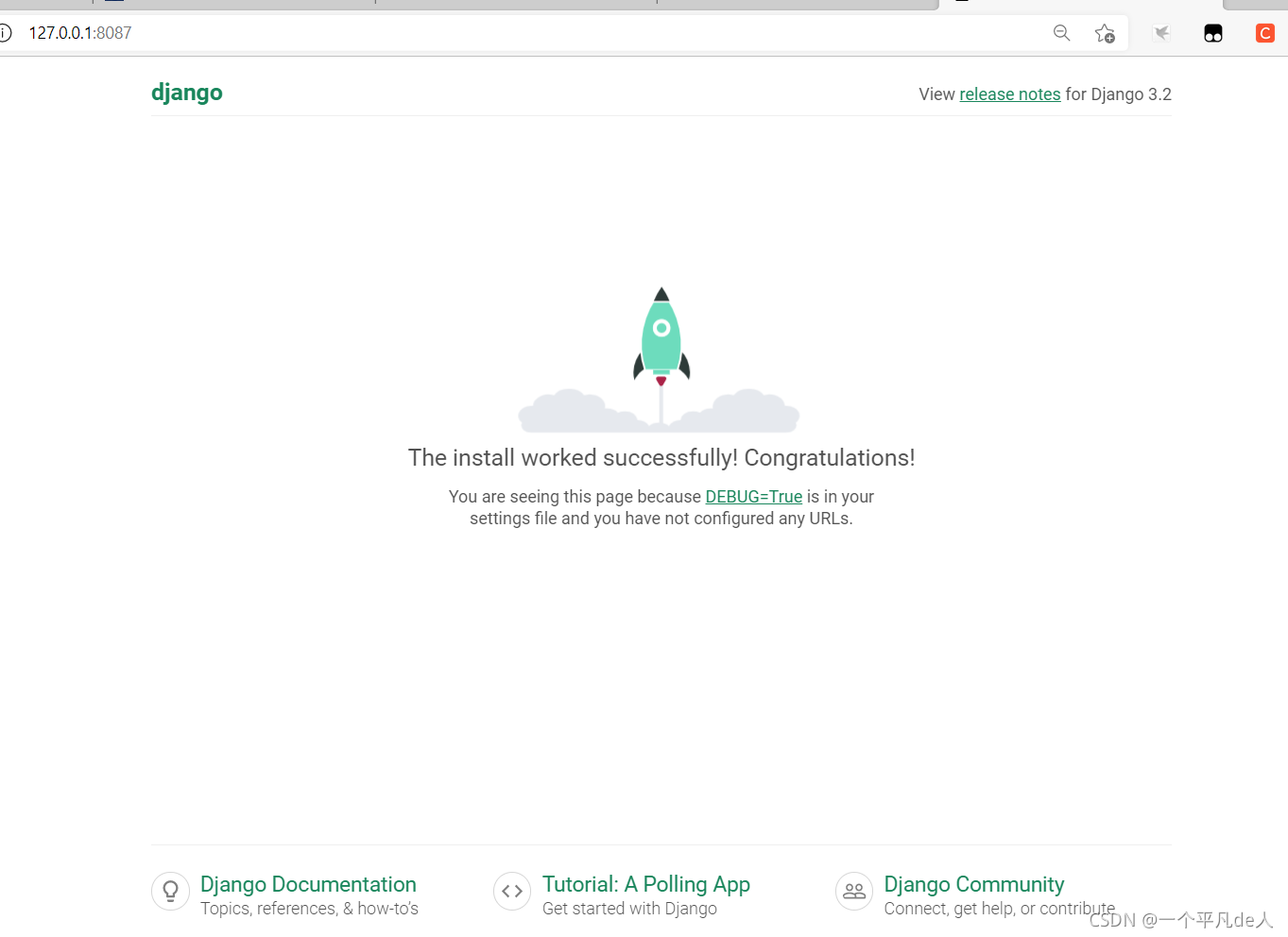Viewport: 1288px width, 937px height.
Task: Open the Django Community link
Action: tap(974, 884)
